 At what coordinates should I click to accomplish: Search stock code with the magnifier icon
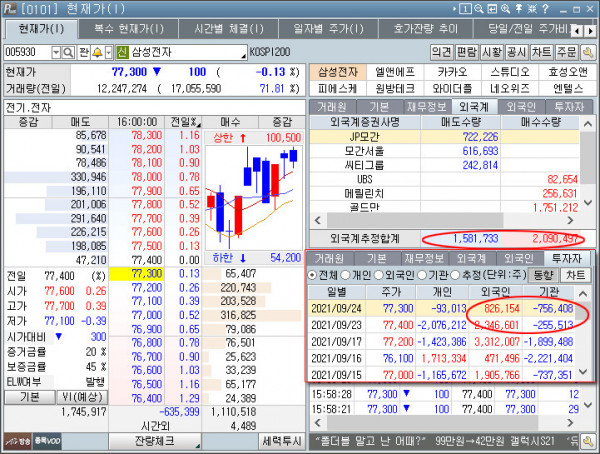click(68, 52)
